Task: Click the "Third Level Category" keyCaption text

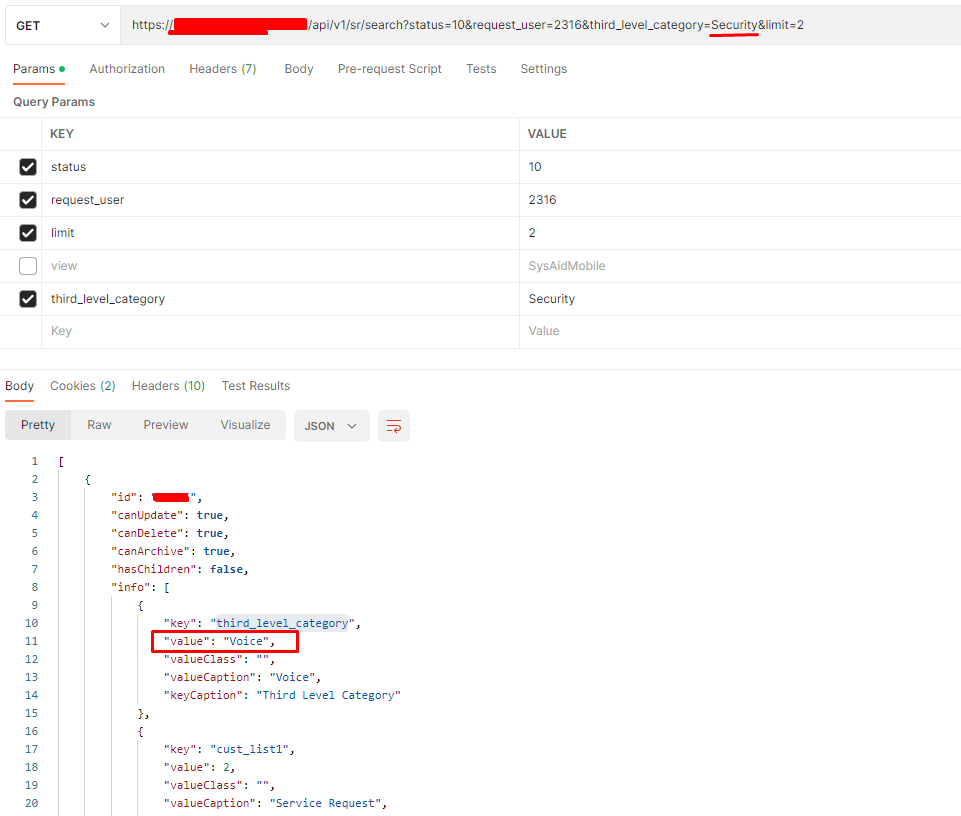Action: coord(329,695)
